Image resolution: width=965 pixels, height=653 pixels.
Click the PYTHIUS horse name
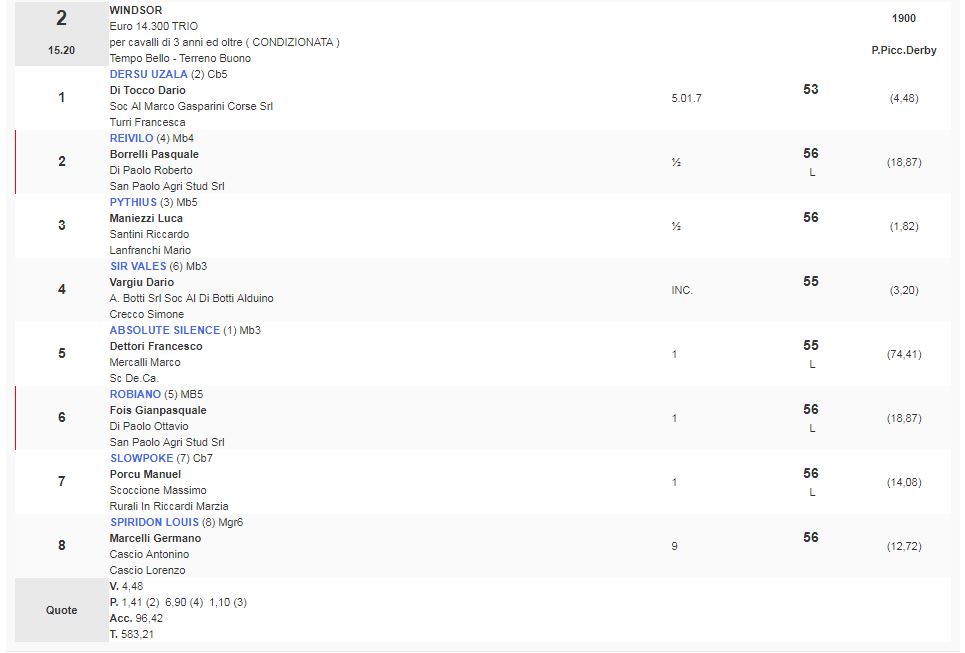click(133, 202)
